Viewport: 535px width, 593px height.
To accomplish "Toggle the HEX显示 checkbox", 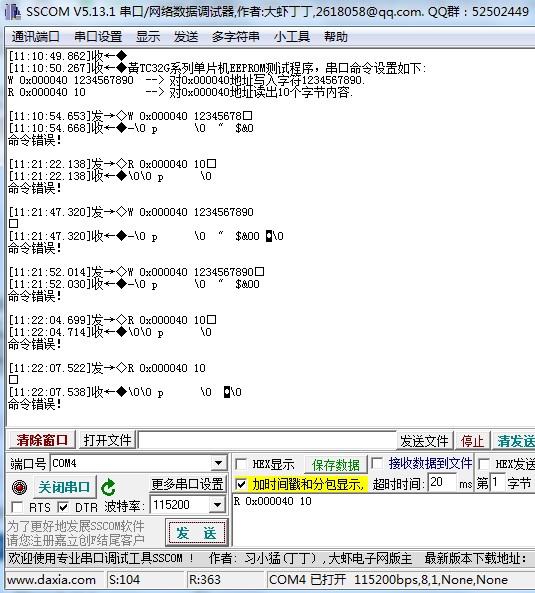I will [x=241, y=464].
